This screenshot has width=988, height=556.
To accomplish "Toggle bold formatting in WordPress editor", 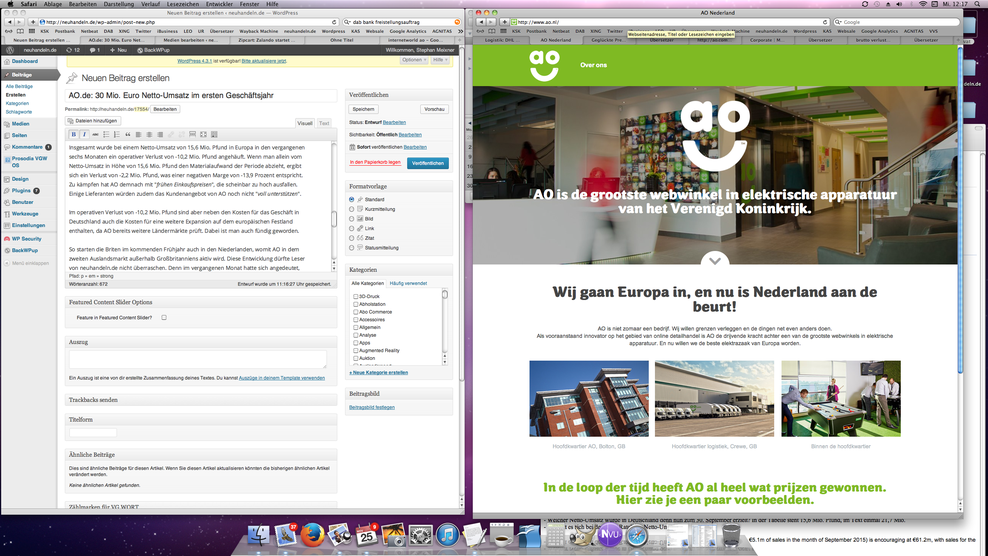I will point(74,134).
